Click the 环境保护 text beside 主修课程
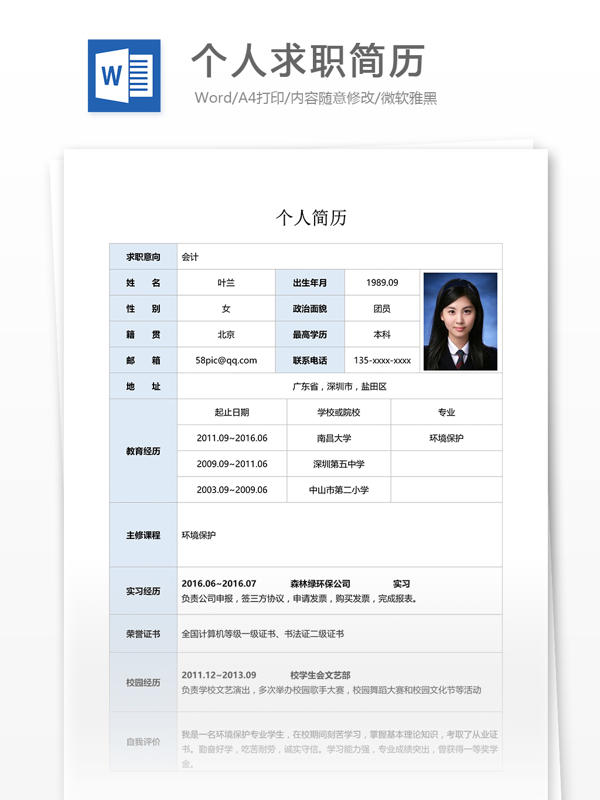The height and width of the screenshot is (800, 600). 199,535
